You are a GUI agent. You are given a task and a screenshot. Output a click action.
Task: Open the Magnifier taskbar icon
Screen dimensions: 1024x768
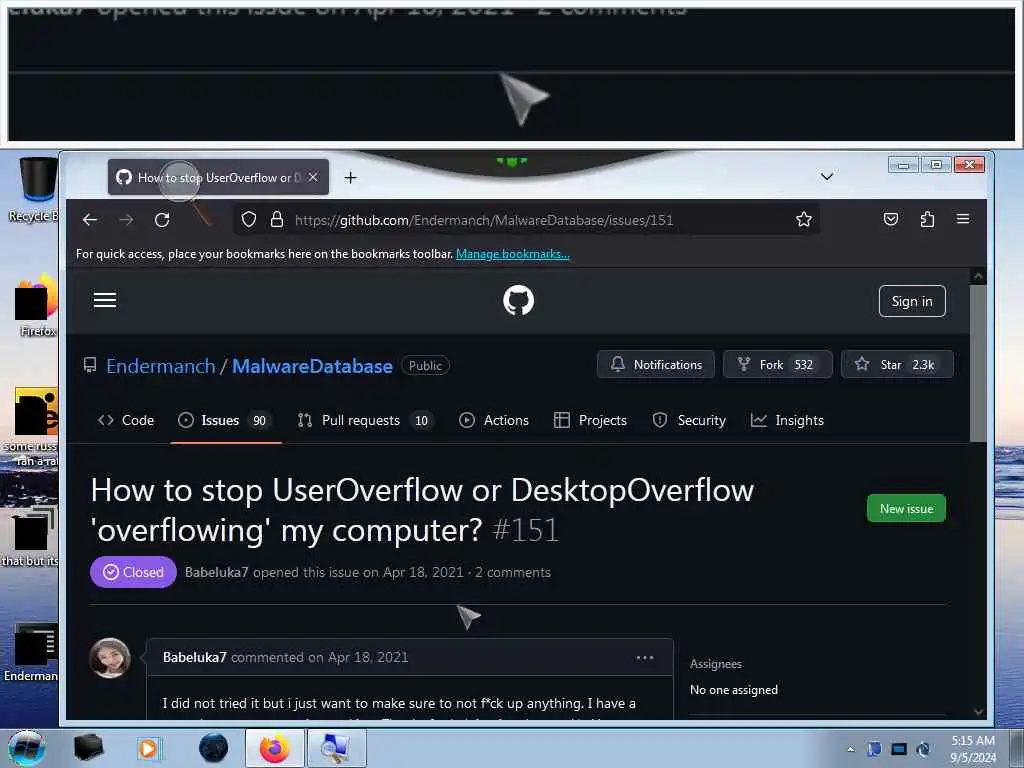coord(336,748)
